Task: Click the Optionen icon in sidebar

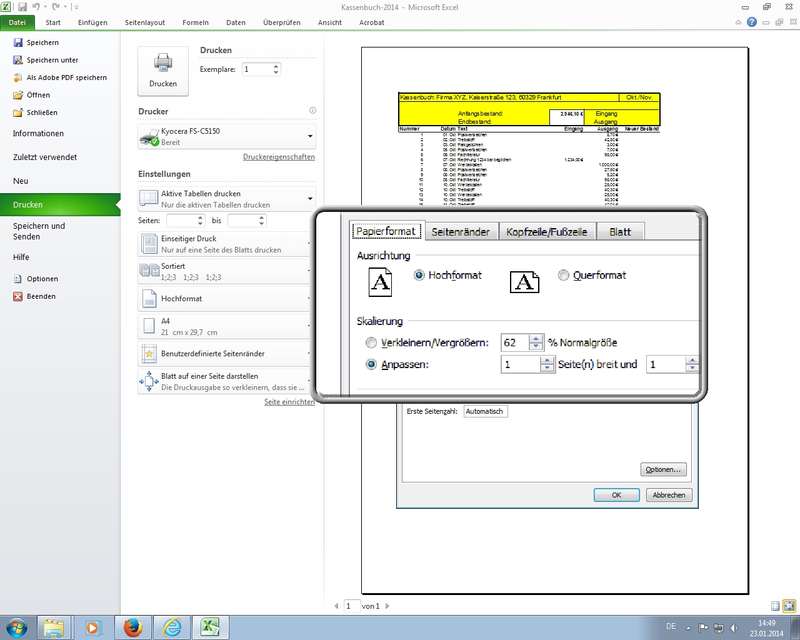Action: pyautogui.click(x=18, y=279)
